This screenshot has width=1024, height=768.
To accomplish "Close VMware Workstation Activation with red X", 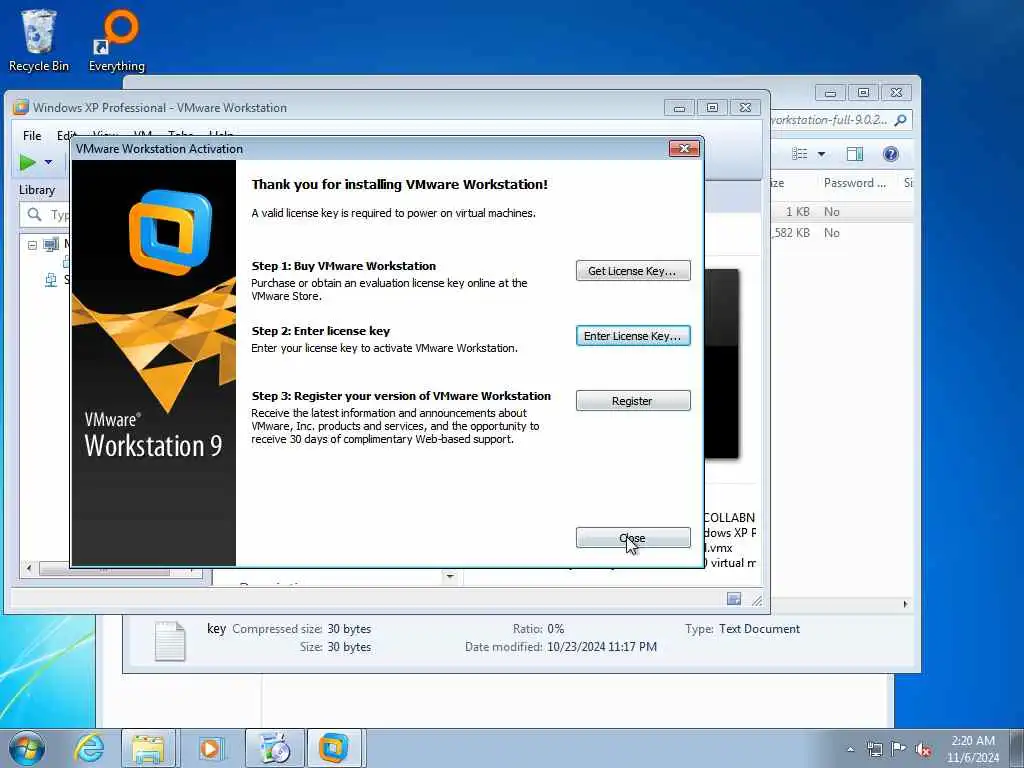I will point(684,149).
